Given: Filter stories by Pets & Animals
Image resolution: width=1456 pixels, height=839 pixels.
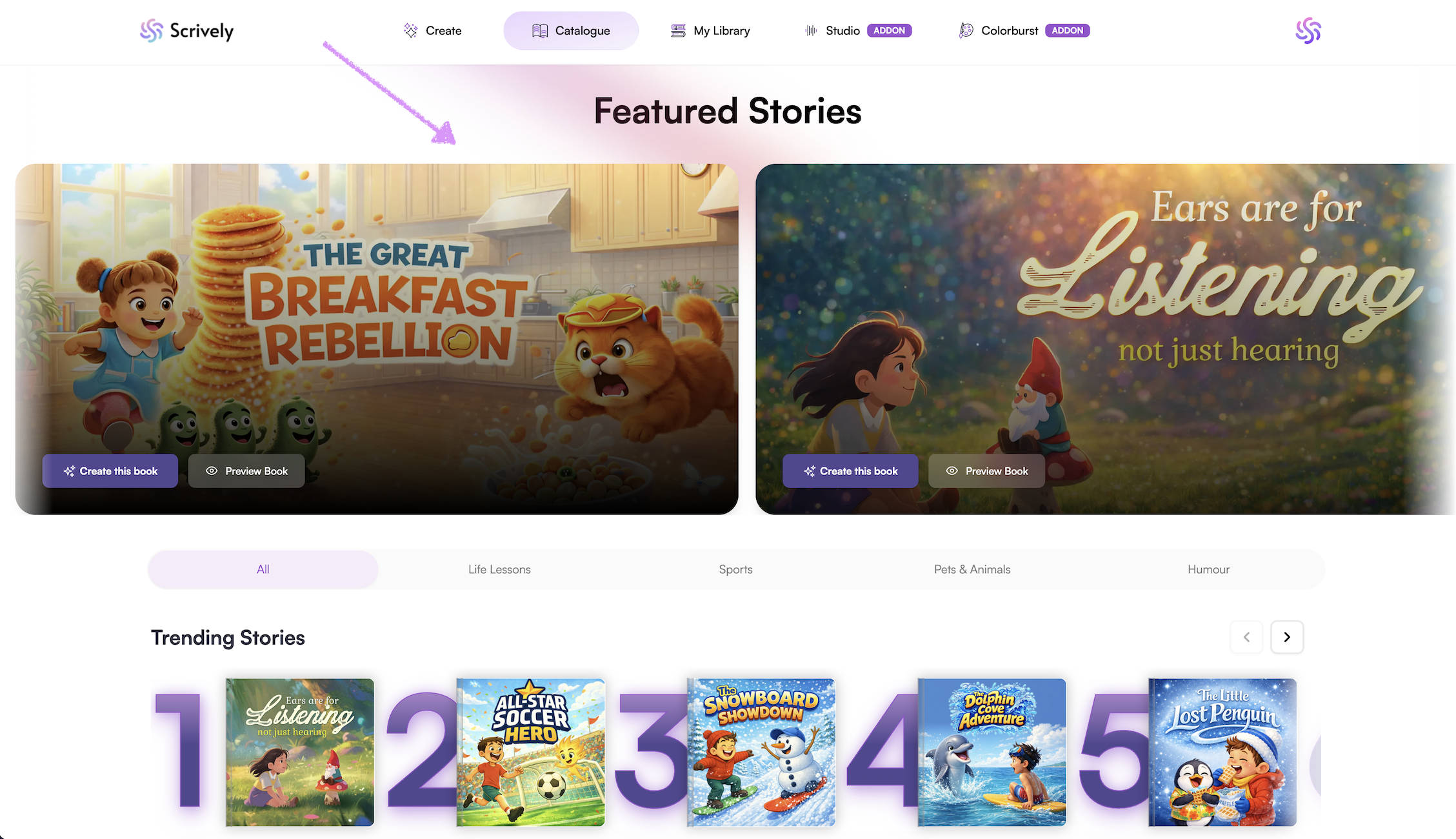Looking at the screenshot, I should pyautogui.click(x=972, y=569).
